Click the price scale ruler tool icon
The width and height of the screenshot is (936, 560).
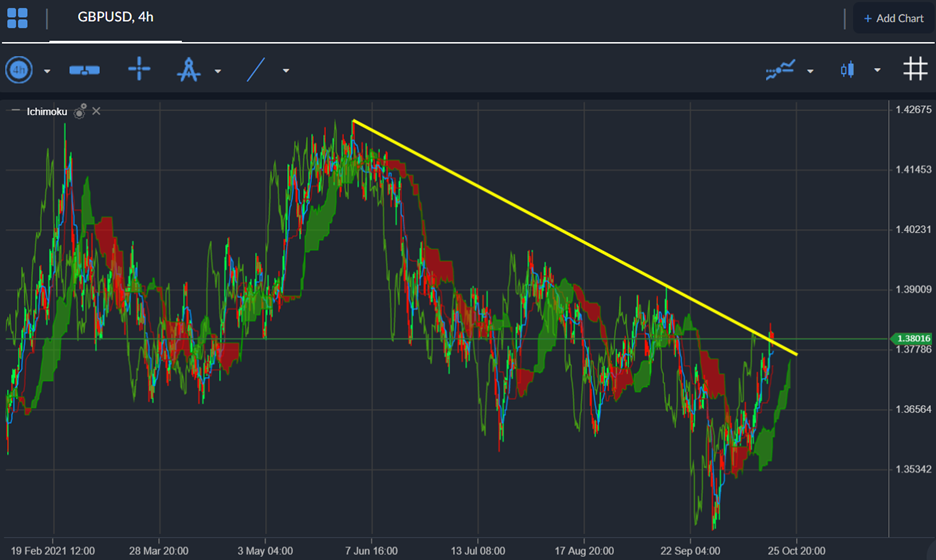pos(84,70)
